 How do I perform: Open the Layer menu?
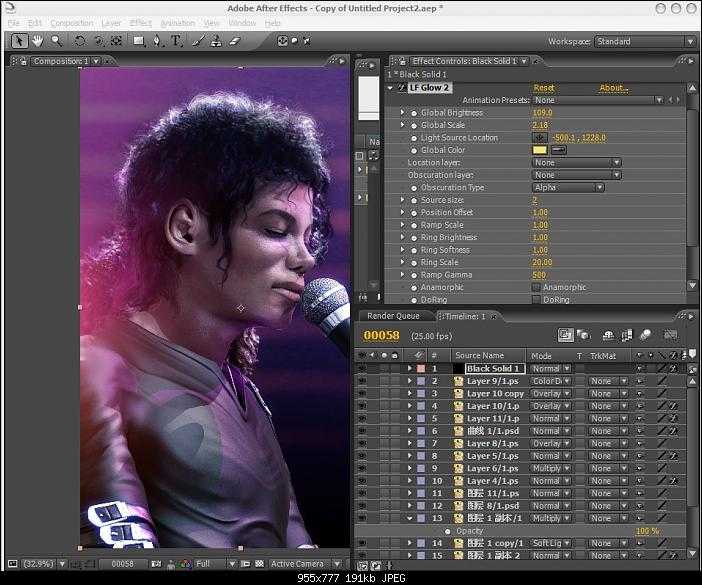click(111, 23)
